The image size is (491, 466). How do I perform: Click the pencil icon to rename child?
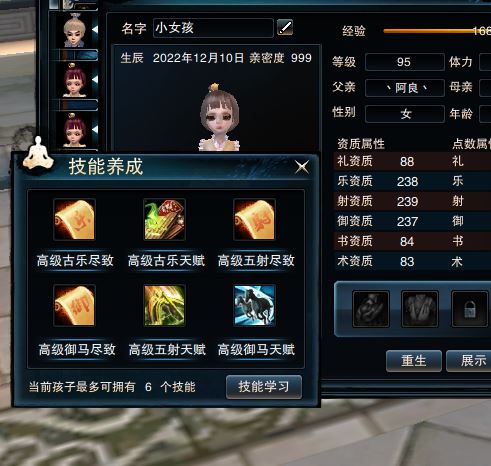pyautogui.click(x=285, y=28)
